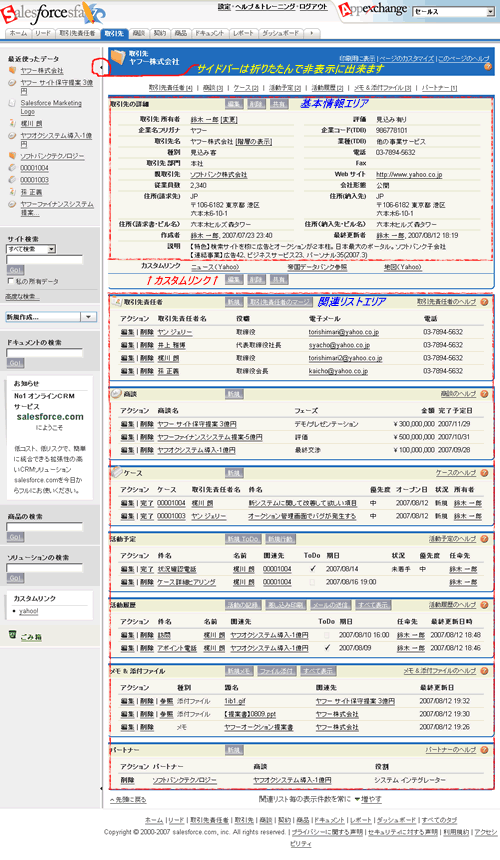The width and height of the screenshot is (500, 860).
Task: Focus the ドキュメントの検索 input field
Action: pyautogui.click(x=44, y=353)
